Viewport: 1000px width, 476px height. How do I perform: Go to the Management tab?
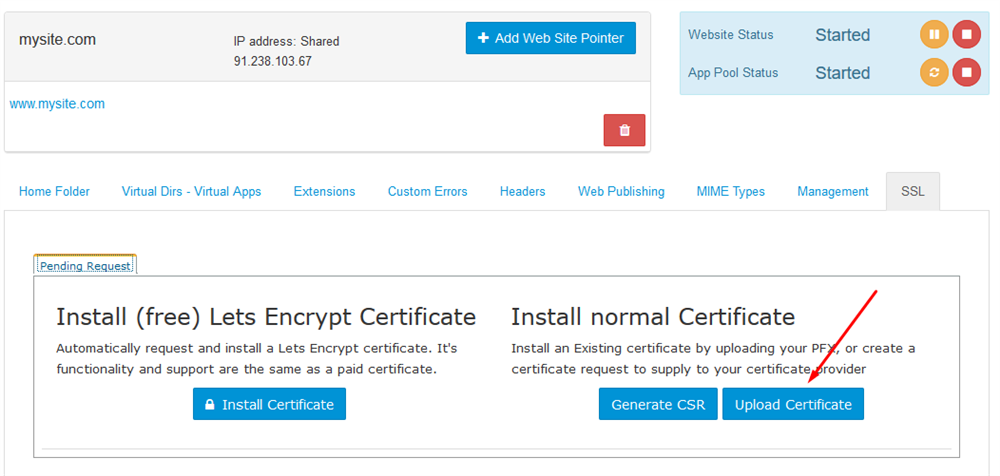point(833,191)
